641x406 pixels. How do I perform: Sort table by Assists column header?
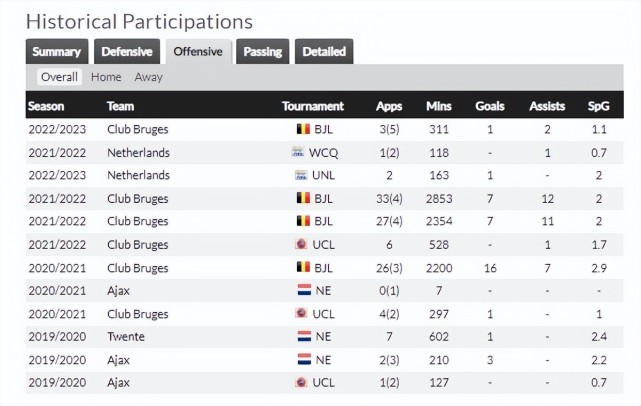coord(547,106)
